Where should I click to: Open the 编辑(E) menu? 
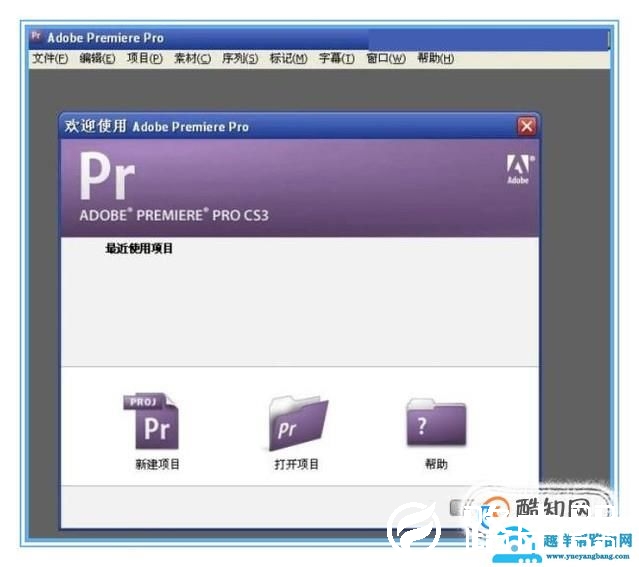coord(97,58)
